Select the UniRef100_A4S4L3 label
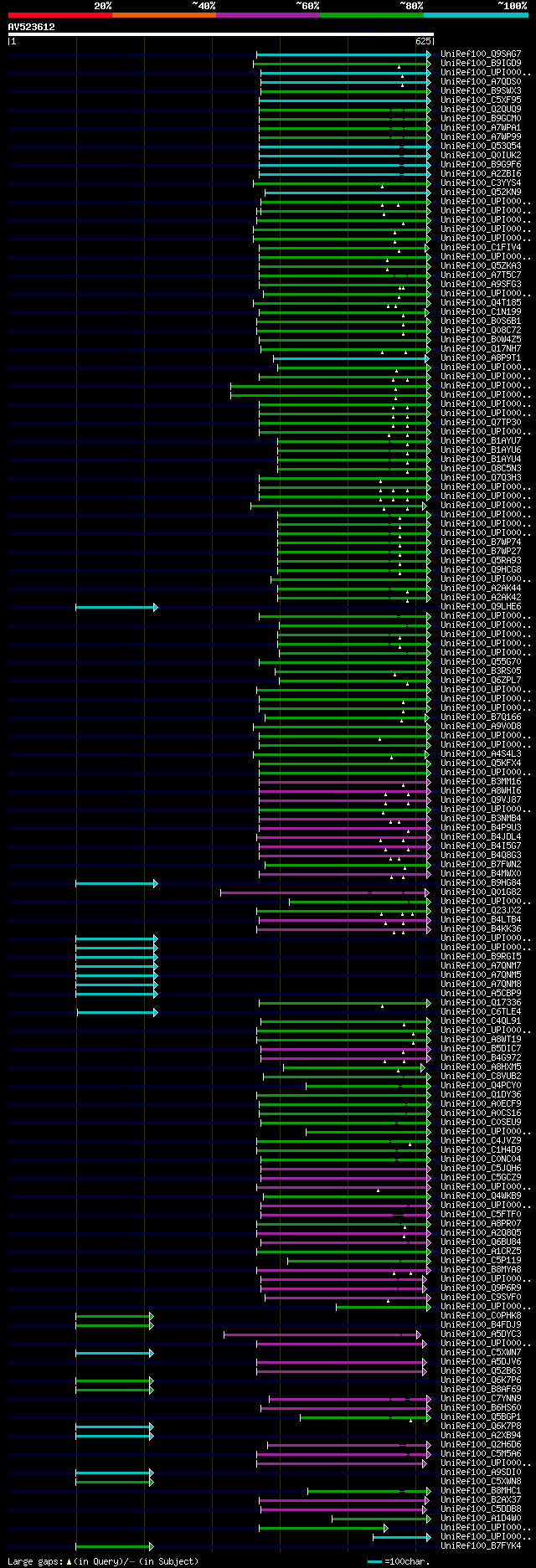The height and width of the screenshot is (1568, 536). (x=481, y=754)
